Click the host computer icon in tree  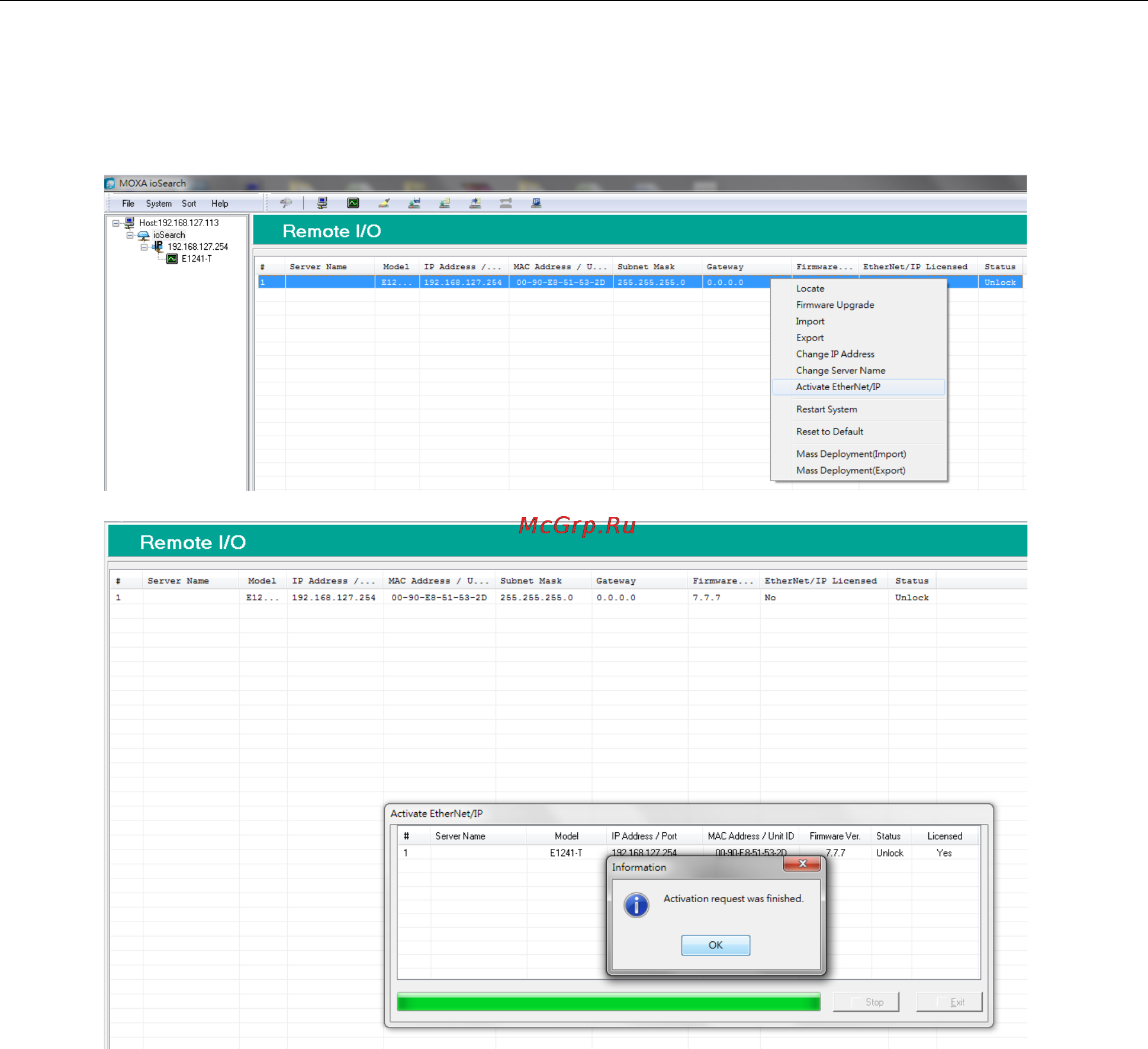130,223
